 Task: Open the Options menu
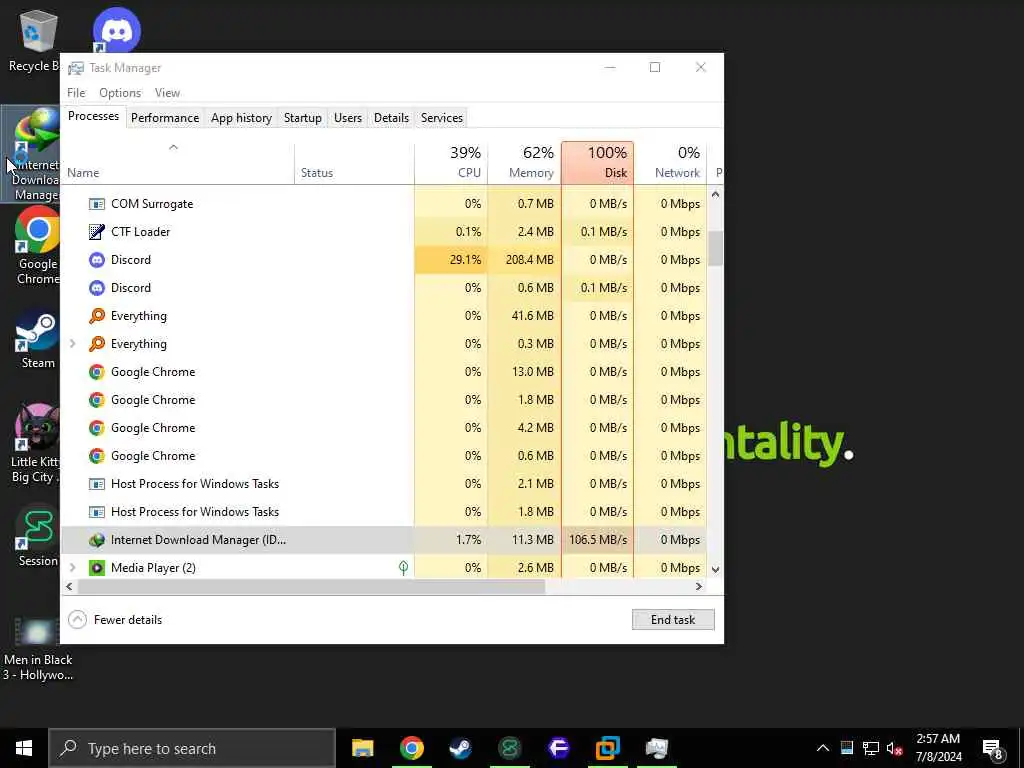120,93
